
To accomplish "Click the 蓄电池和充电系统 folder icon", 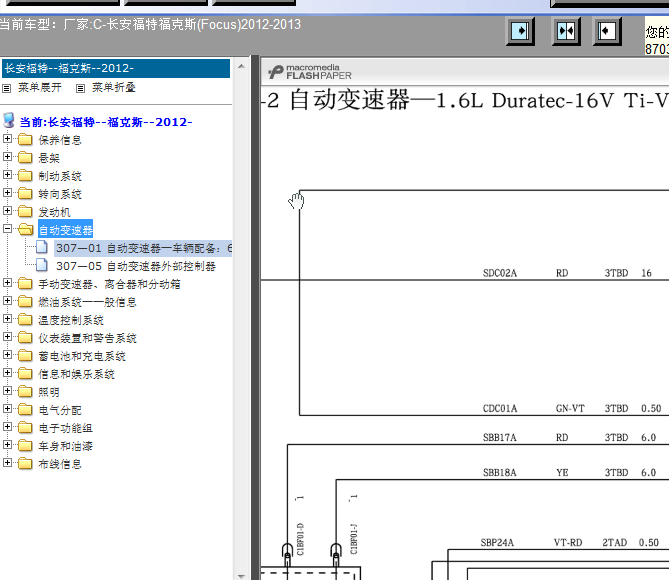I will (25, 355).
